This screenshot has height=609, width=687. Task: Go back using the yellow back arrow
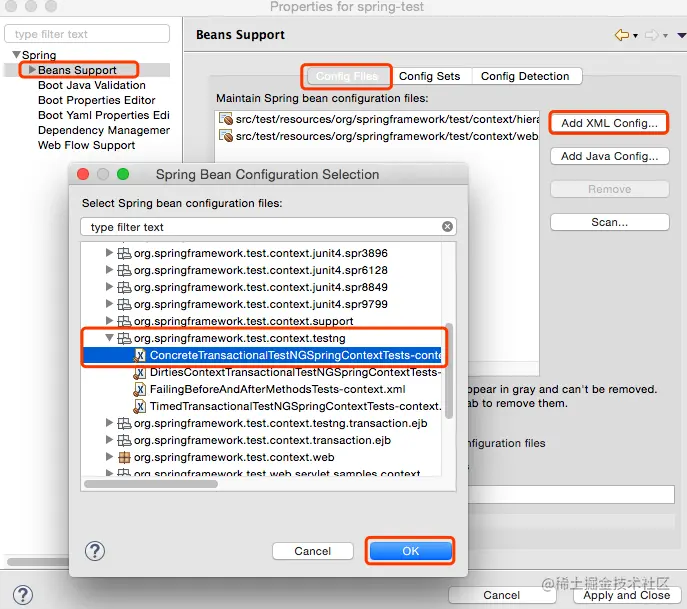(622, 35)
